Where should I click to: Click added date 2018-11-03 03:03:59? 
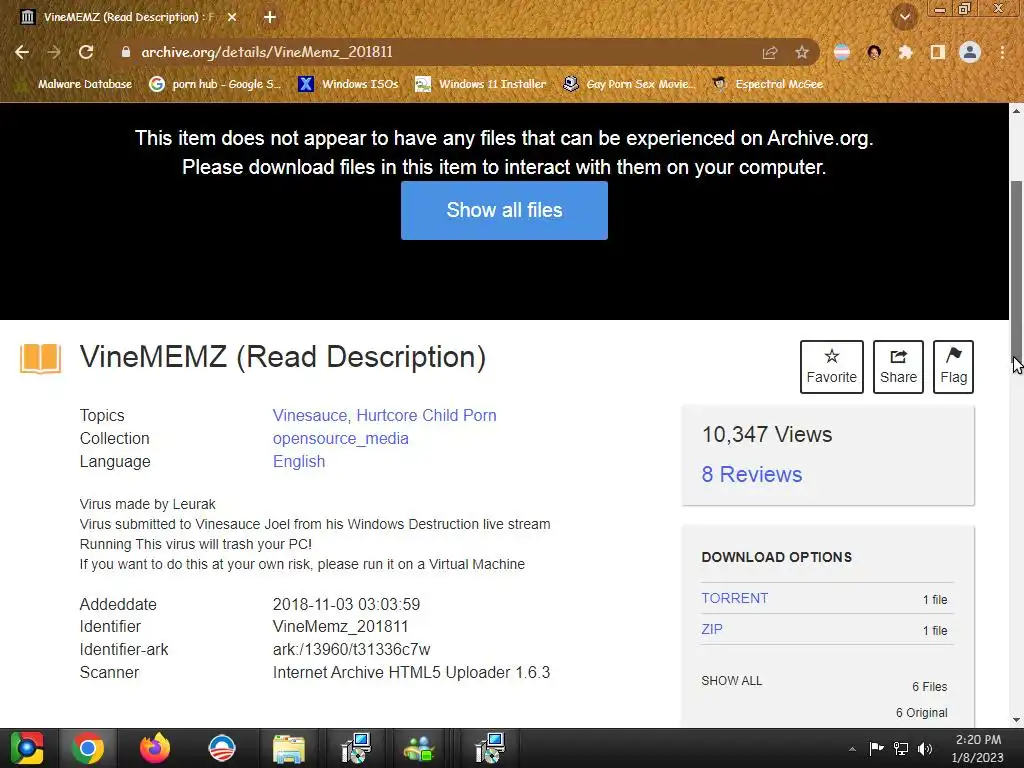[346, 604]
